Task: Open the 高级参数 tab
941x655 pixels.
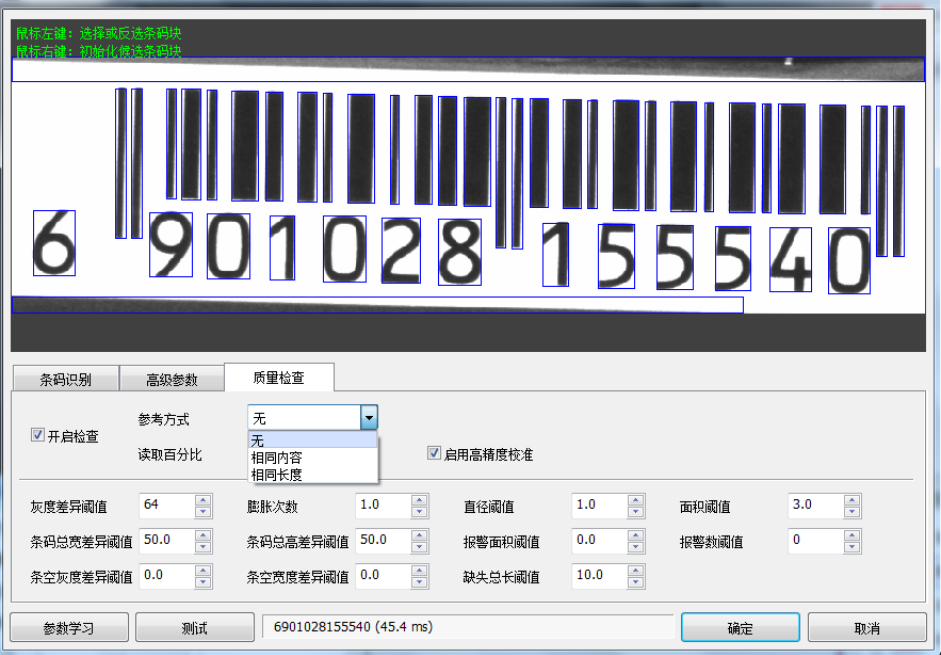Action: pos(172,379)
